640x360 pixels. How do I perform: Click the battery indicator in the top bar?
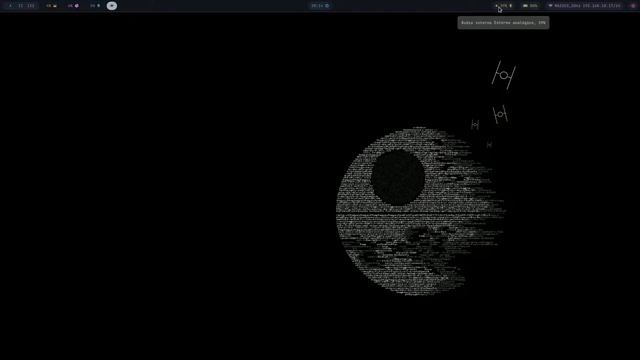point(530,6)
